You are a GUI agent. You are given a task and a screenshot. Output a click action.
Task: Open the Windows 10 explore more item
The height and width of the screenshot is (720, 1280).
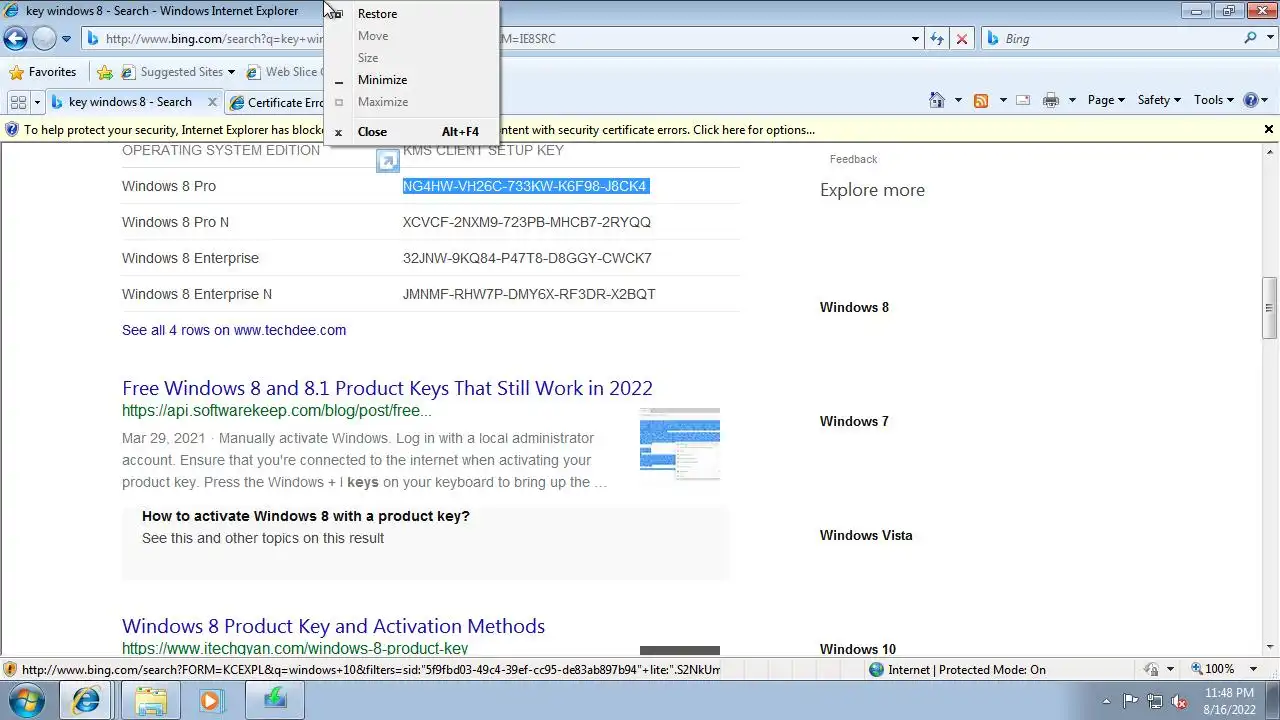858,649
